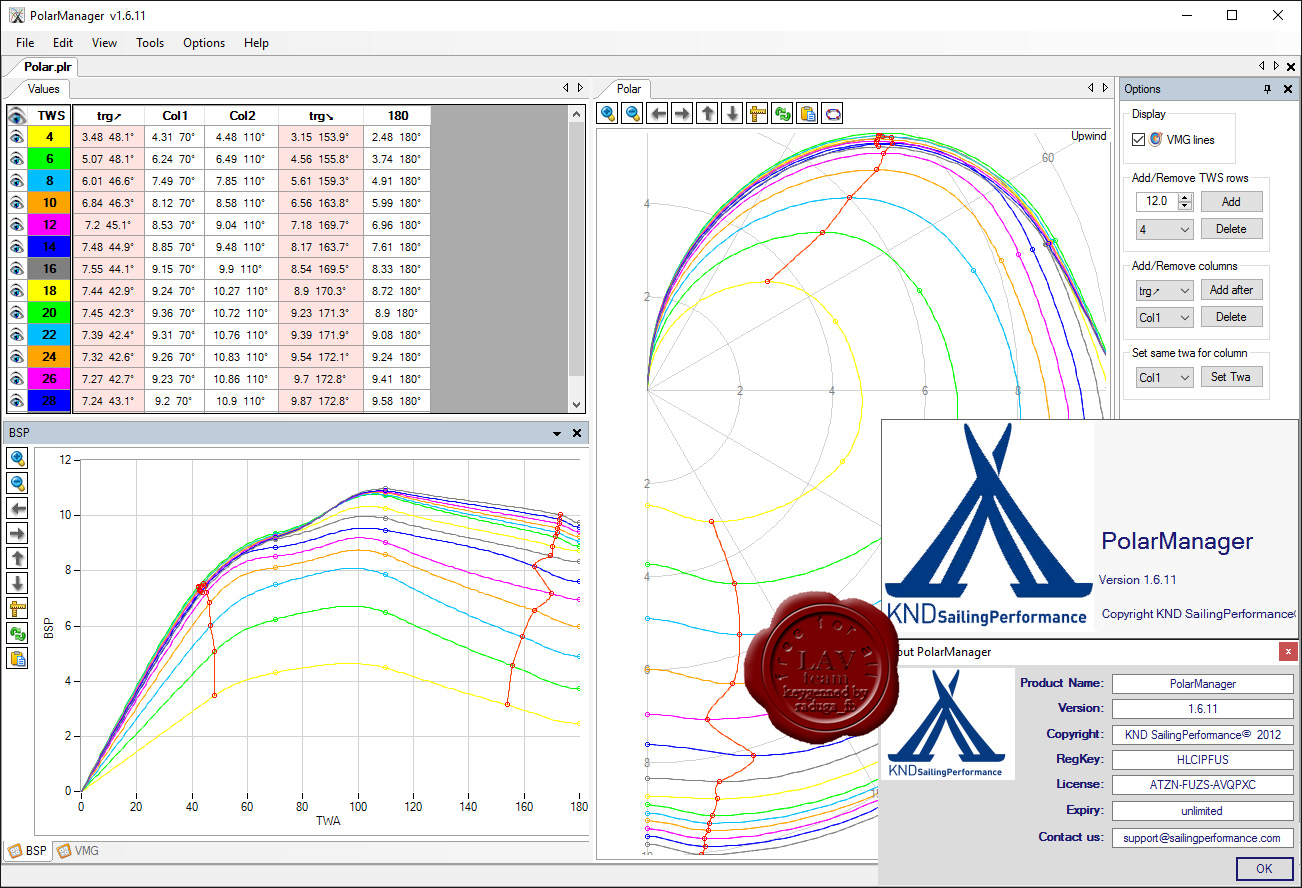Viewport: 1302px width, 888px height.
Task: Zoom out on the Polar chart
Action: 632,113
